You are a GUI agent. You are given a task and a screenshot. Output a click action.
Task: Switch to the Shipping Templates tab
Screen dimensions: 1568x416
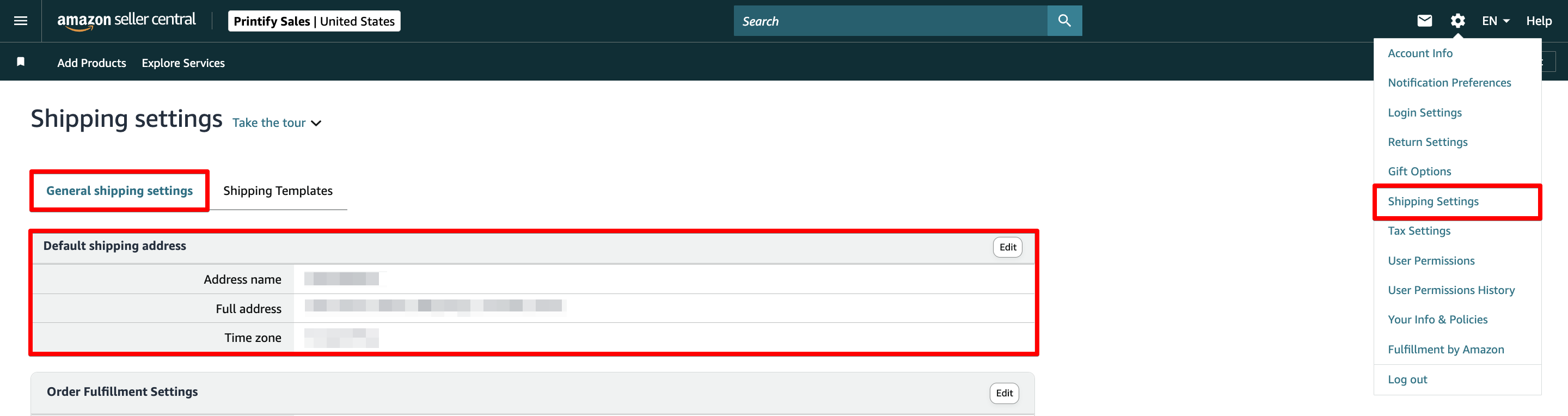tap(278, 191)
